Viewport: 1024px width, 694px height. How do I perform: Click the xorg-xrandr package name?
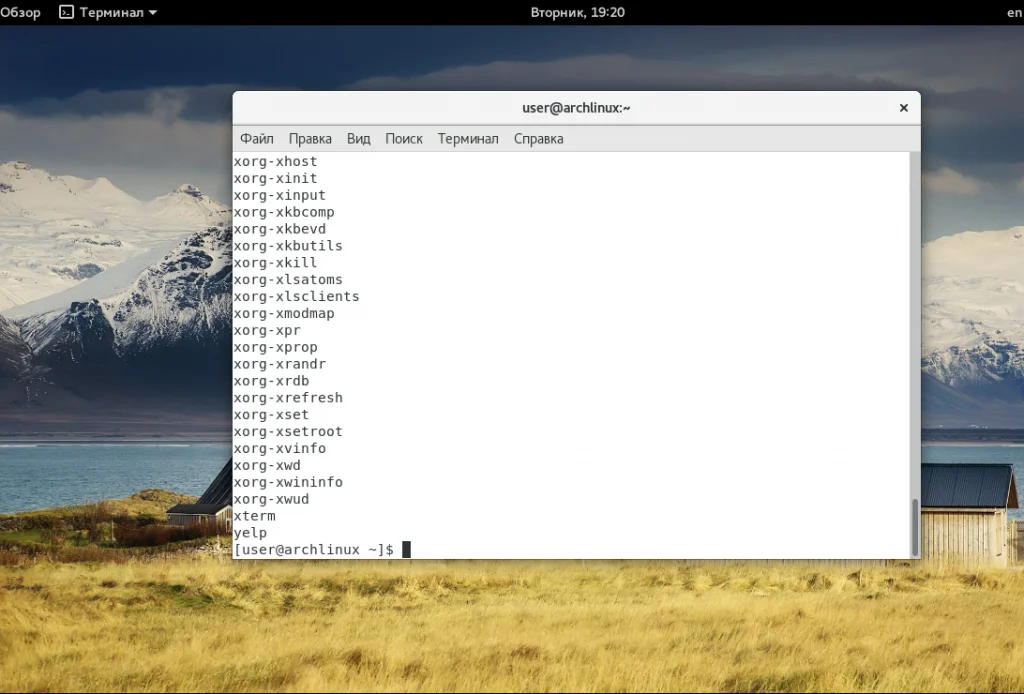279,364
